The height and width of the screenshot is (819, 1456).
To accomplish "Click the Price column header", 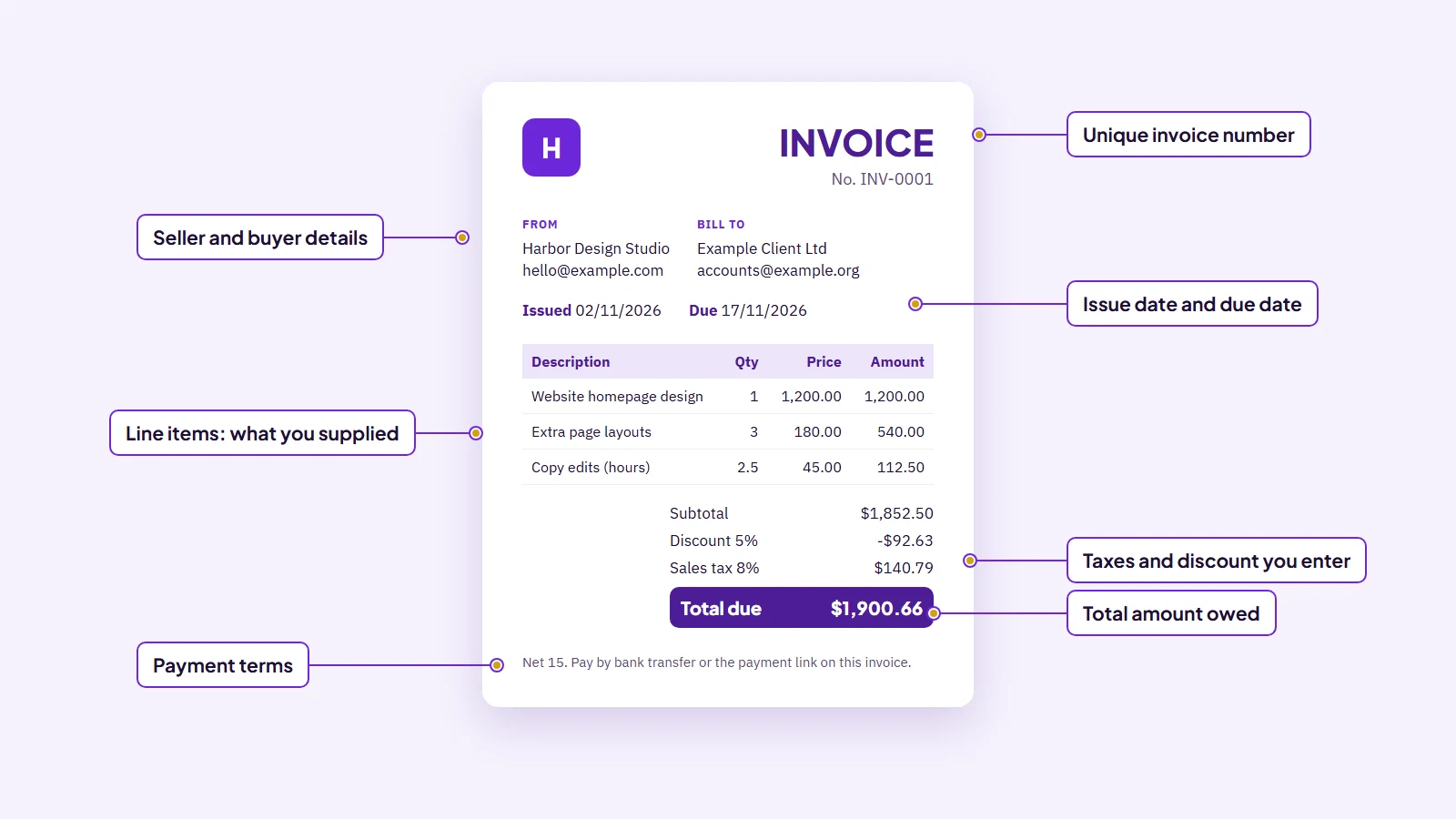I will [x=824, y=361].
